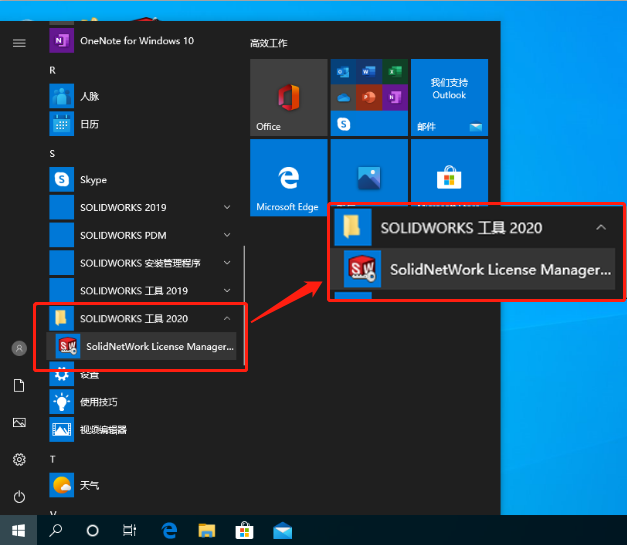The width and height of the screenshot is (627, 545).
Task: Click the Word icon in Office group tile
Action: tap(369, 72)
